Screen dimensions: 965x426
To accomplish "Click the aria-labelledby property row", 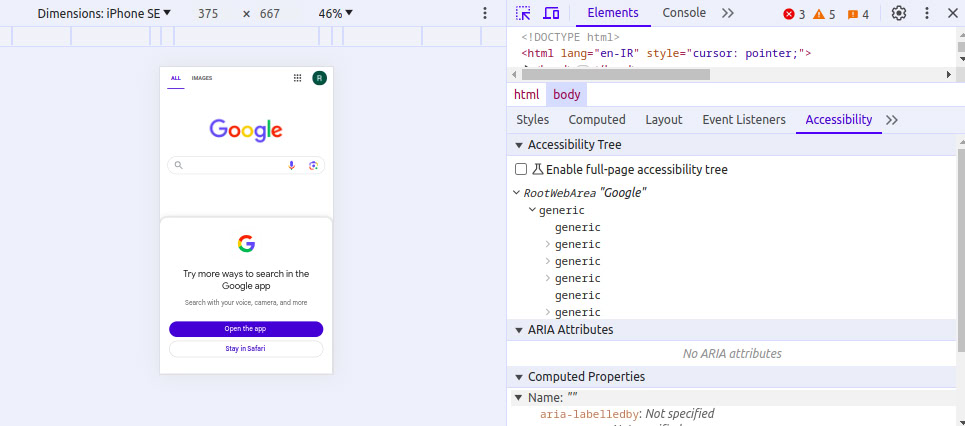I will [627, 414].
